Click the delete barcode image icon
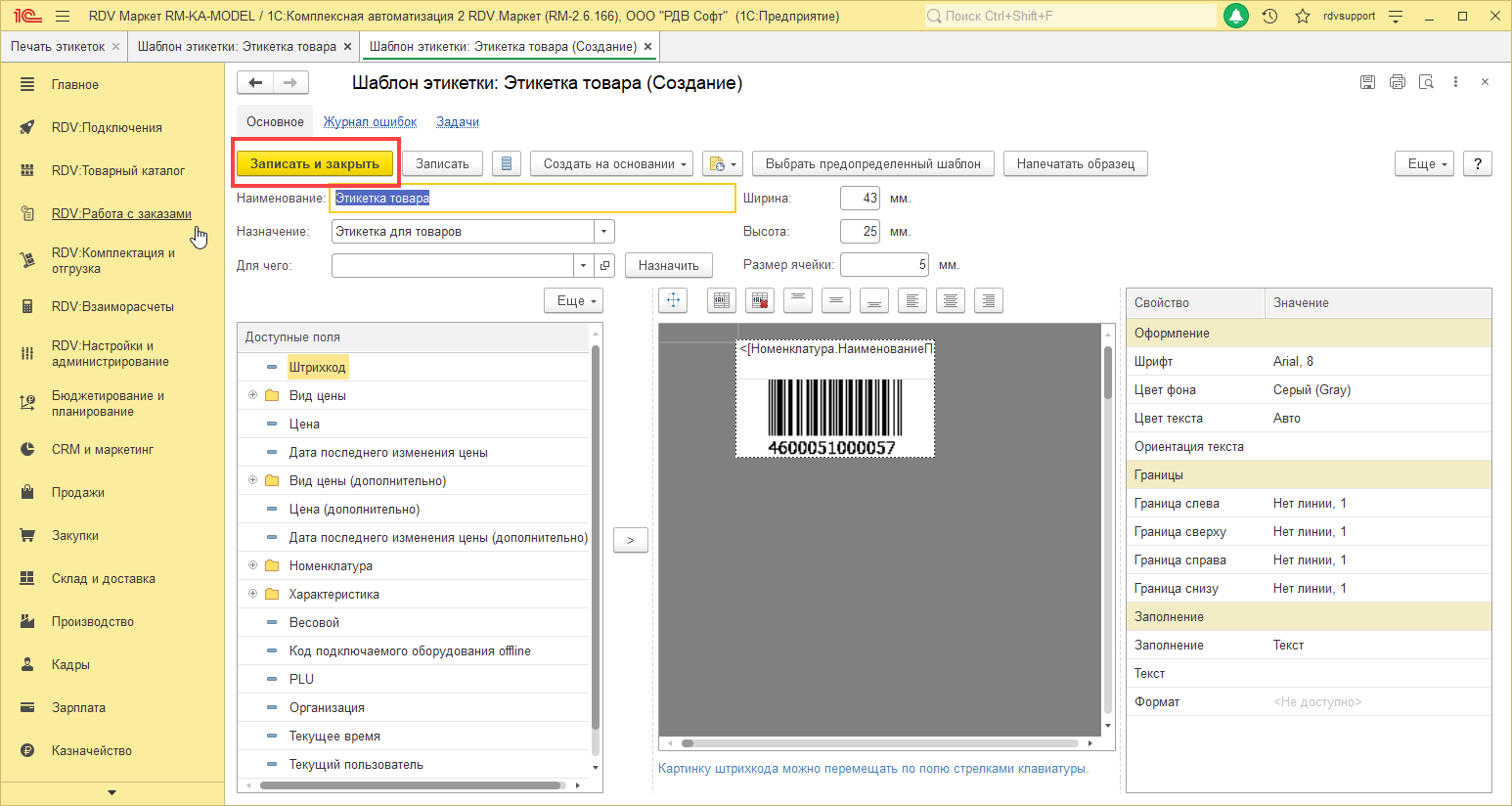The image size is (1512, 806). [760, 301]
